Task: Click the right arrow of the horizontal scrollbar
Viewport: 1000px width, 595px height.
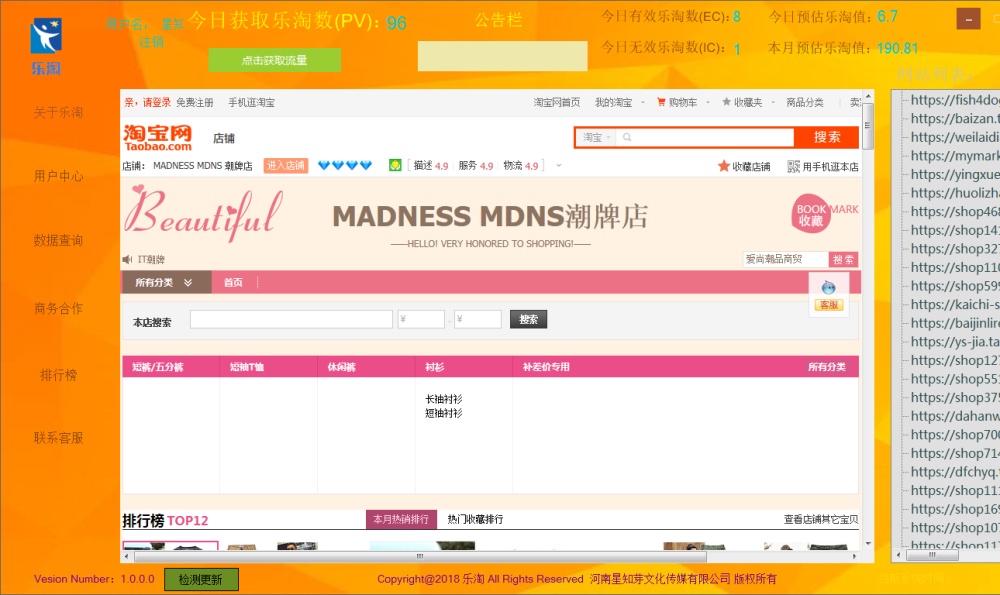Action: click(x=855, y=556)
